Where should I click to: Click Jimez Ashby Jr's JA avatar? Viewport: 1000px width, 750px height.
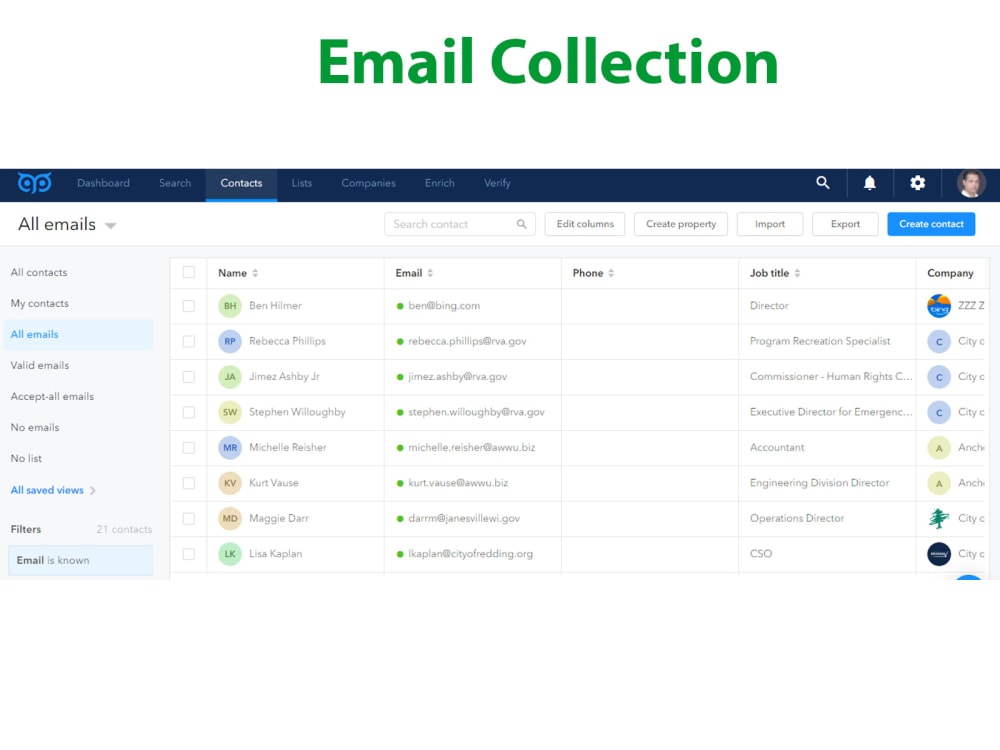coord(230,377)
